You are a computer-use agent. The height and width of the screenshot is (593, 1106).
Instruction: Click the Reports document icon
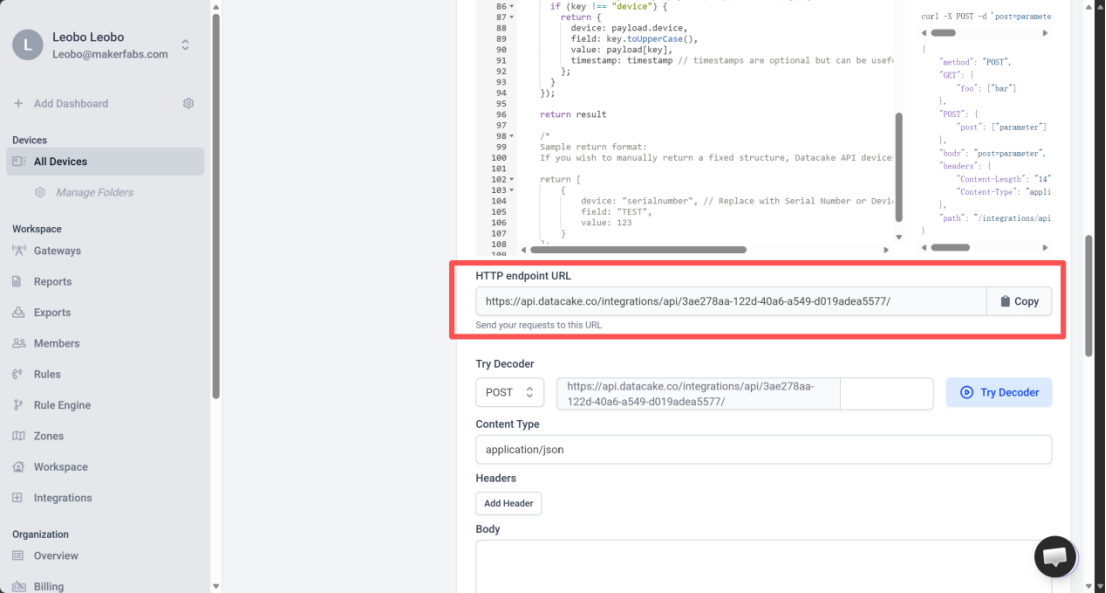17,281
